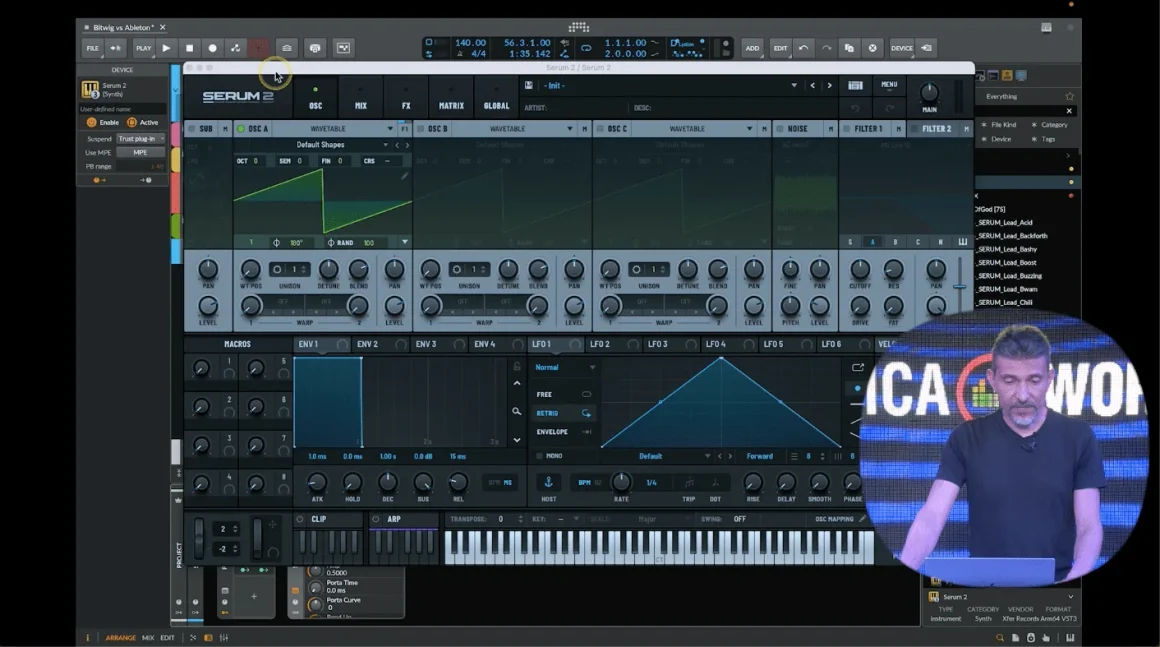
Task: Click the triplet note icon in the LFO rate section
Action: point(689,483)
